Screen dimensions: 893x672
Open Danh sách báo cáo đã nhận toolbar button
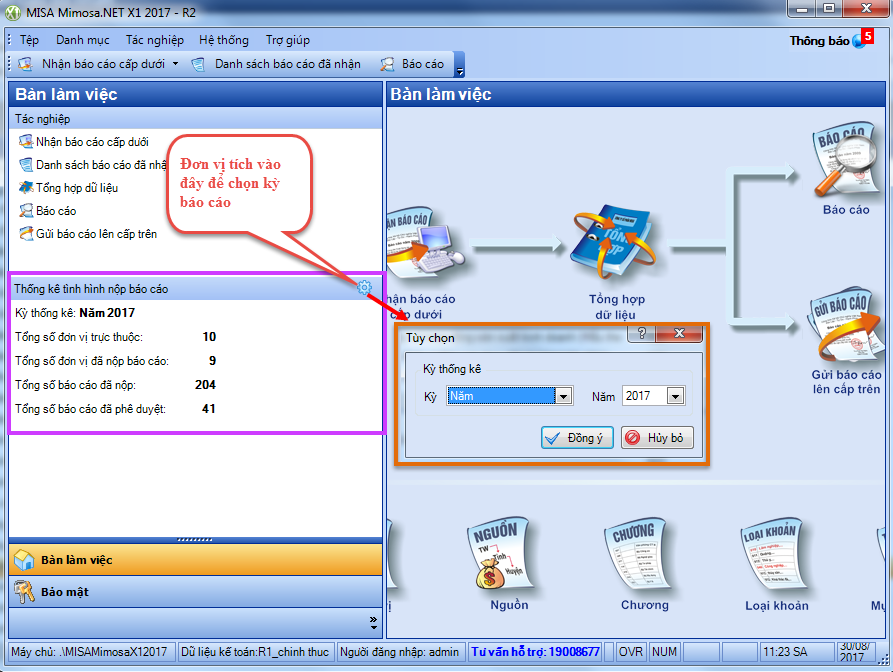point(276,64)
